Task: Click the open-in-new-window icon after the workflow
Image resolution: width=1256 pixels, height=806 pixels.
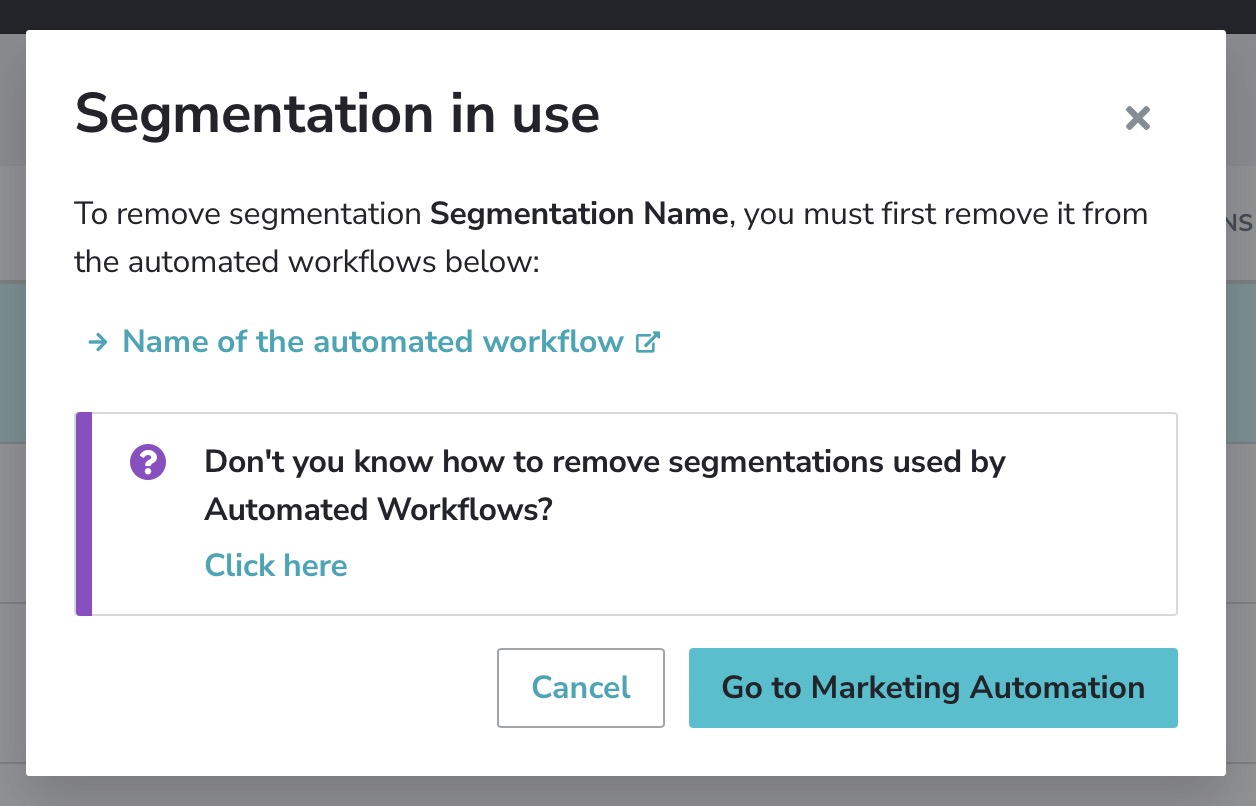Action: click(648, 342)
